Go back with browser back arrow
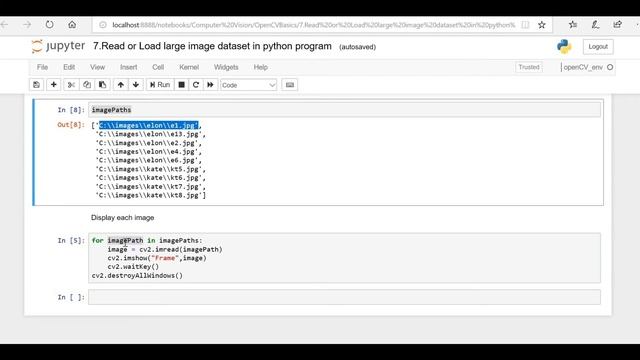 tap(5, 25)
